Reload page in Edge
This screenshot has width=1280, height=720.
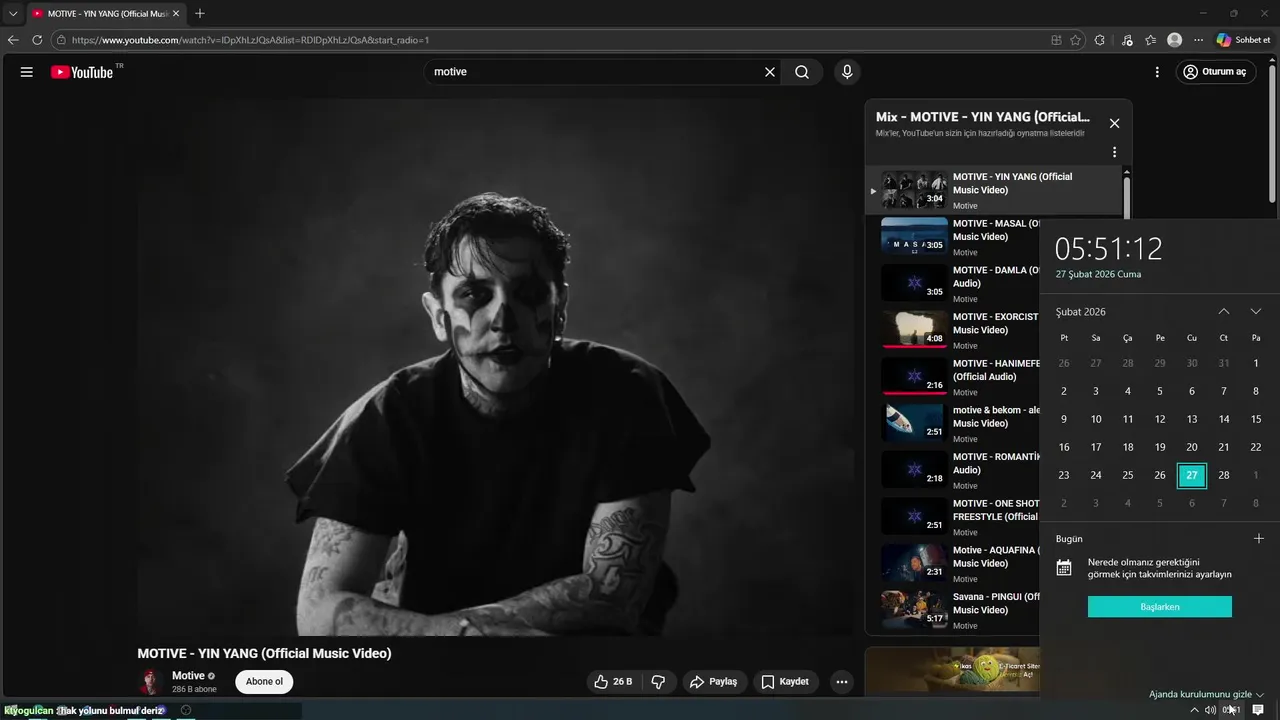pos(37,40)
